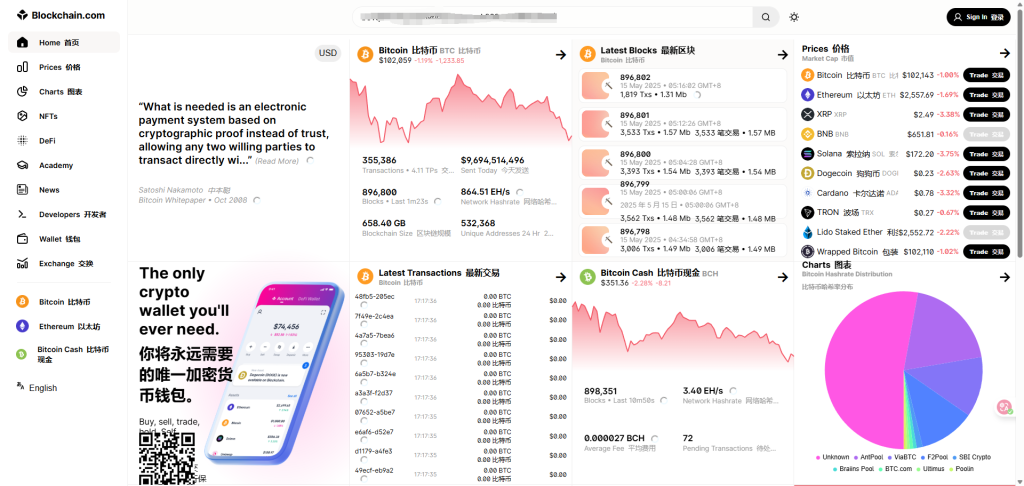1024x486 pixels.
Task: Click the Wallet icon in sidebar
Action: click(x=22, y=238)
